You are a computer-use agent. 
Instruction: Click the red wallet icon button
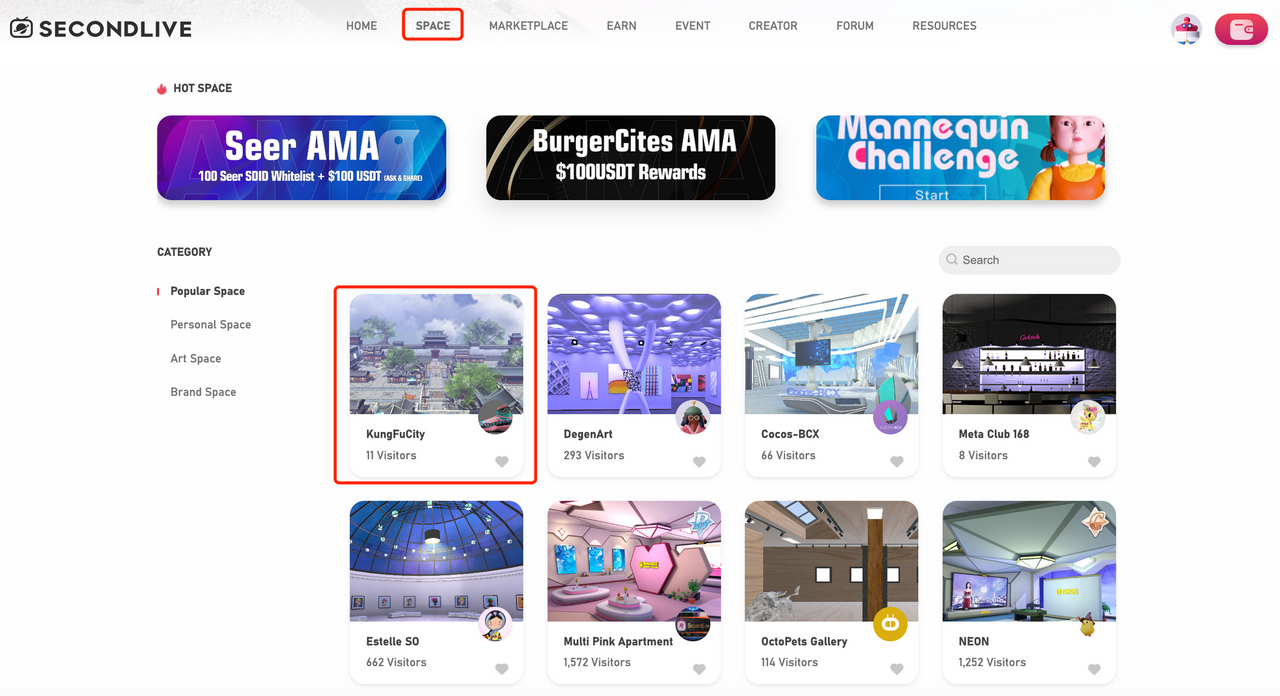click(1241, 29)
